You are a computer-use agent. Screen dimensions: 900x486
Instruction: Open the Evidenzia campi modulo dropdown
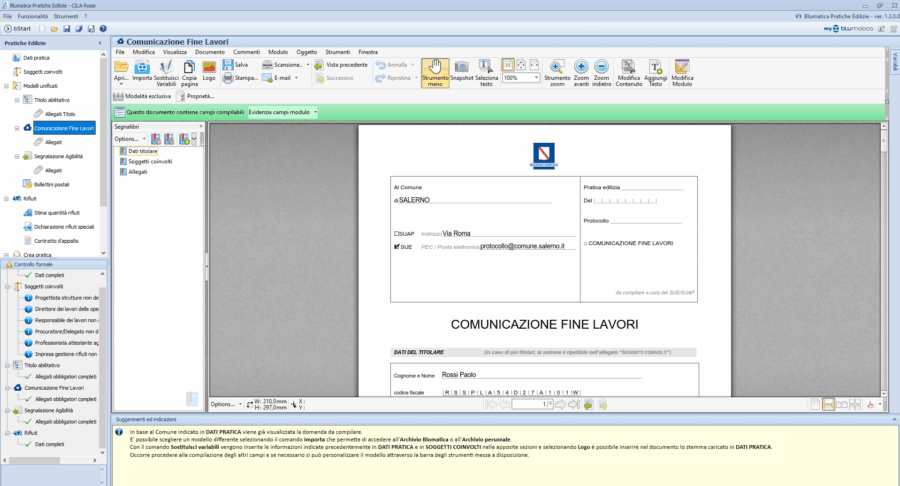[x=283, y=112]
